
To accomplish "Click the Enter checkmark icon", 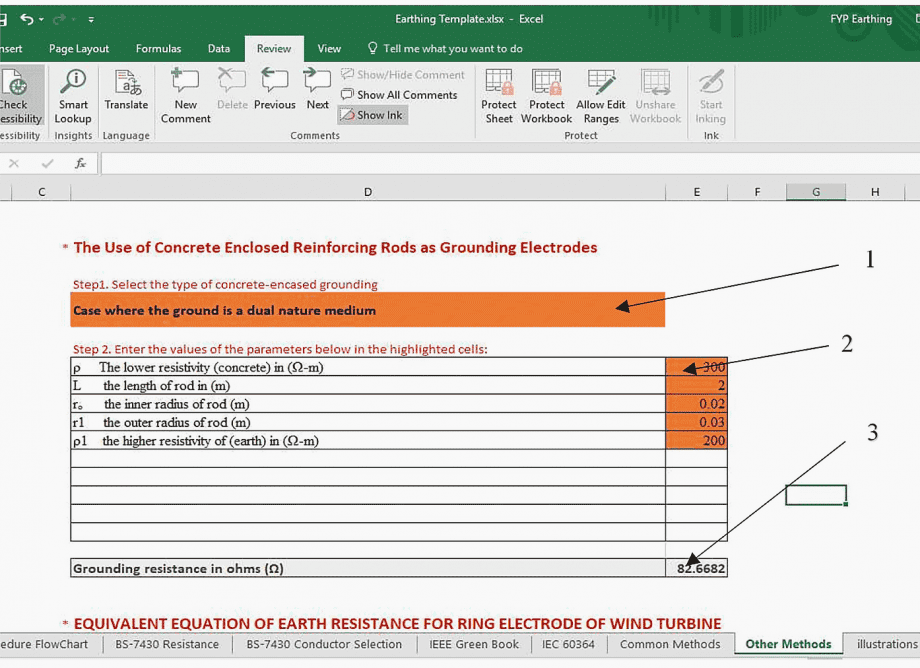I will click(48, 163).
